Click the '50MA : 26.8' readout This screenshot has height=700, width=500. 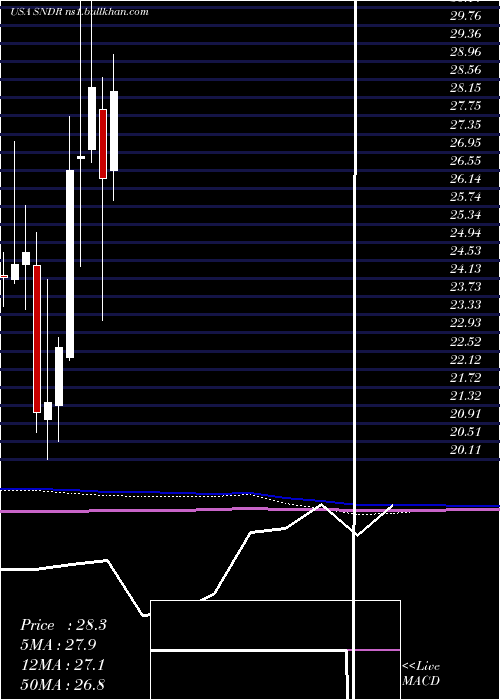62,684
